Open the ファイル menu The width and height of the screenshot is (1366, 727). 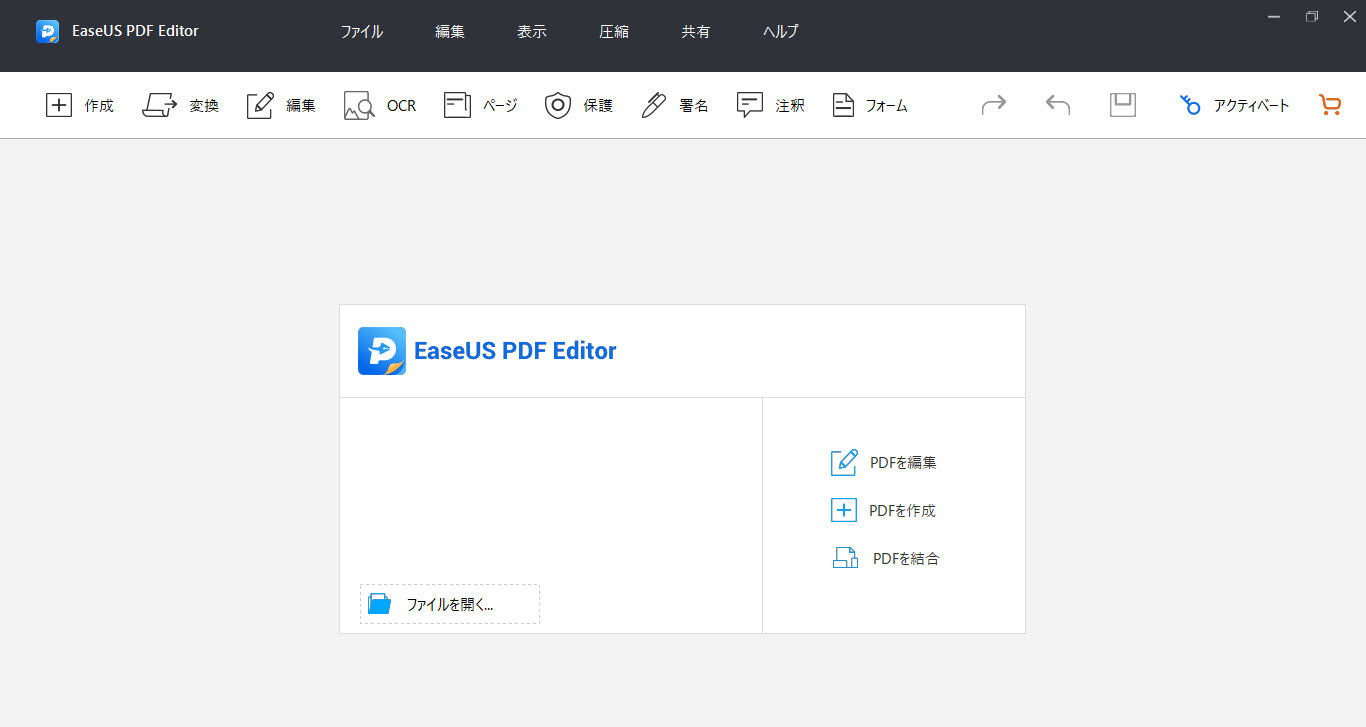362,31
